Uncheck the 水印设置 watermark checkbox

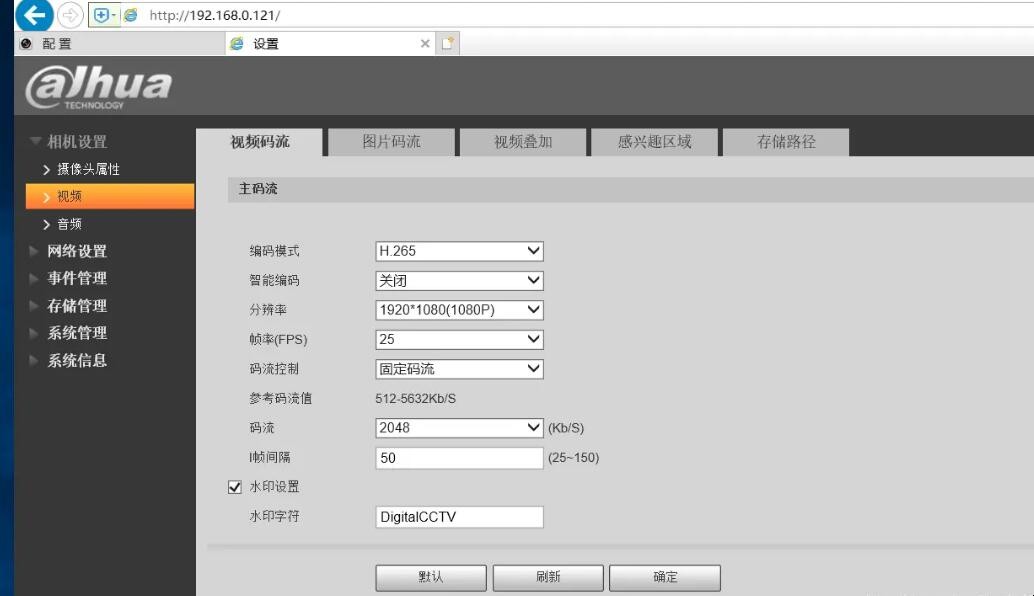(234, 487)
